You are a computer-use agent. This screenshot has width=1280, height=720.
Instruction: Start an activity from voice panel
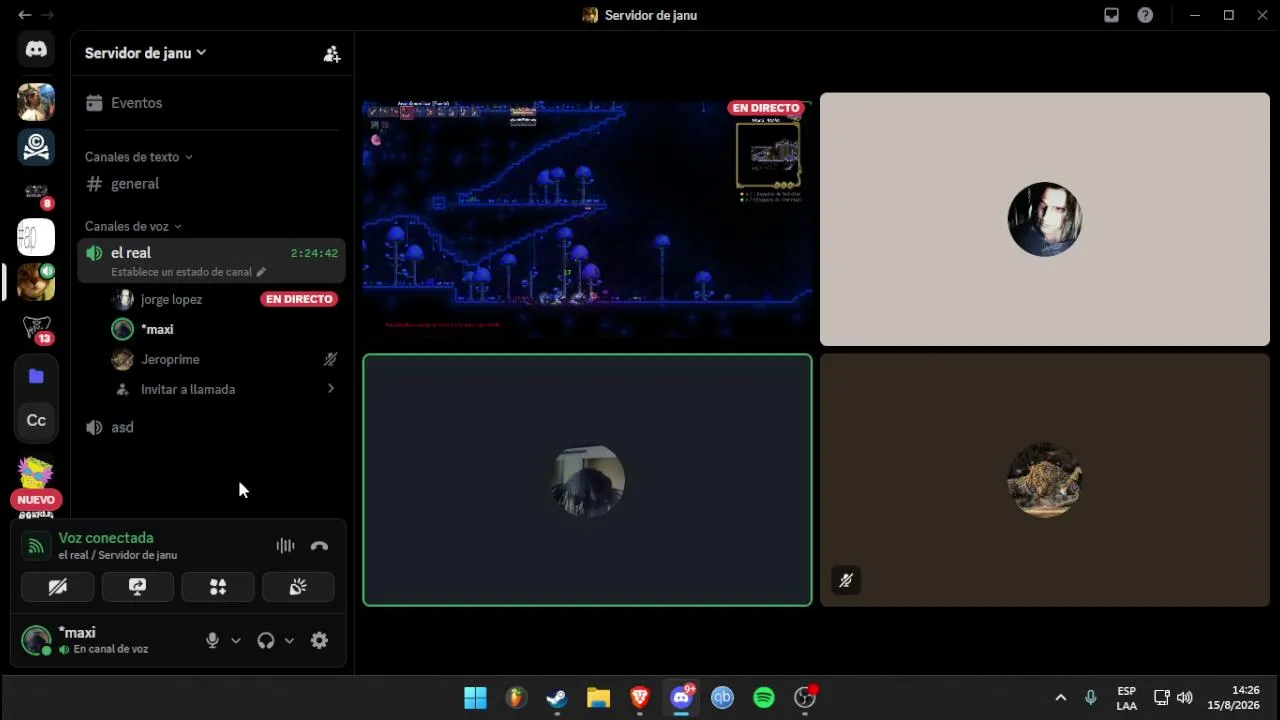click(x=218, y=587)
